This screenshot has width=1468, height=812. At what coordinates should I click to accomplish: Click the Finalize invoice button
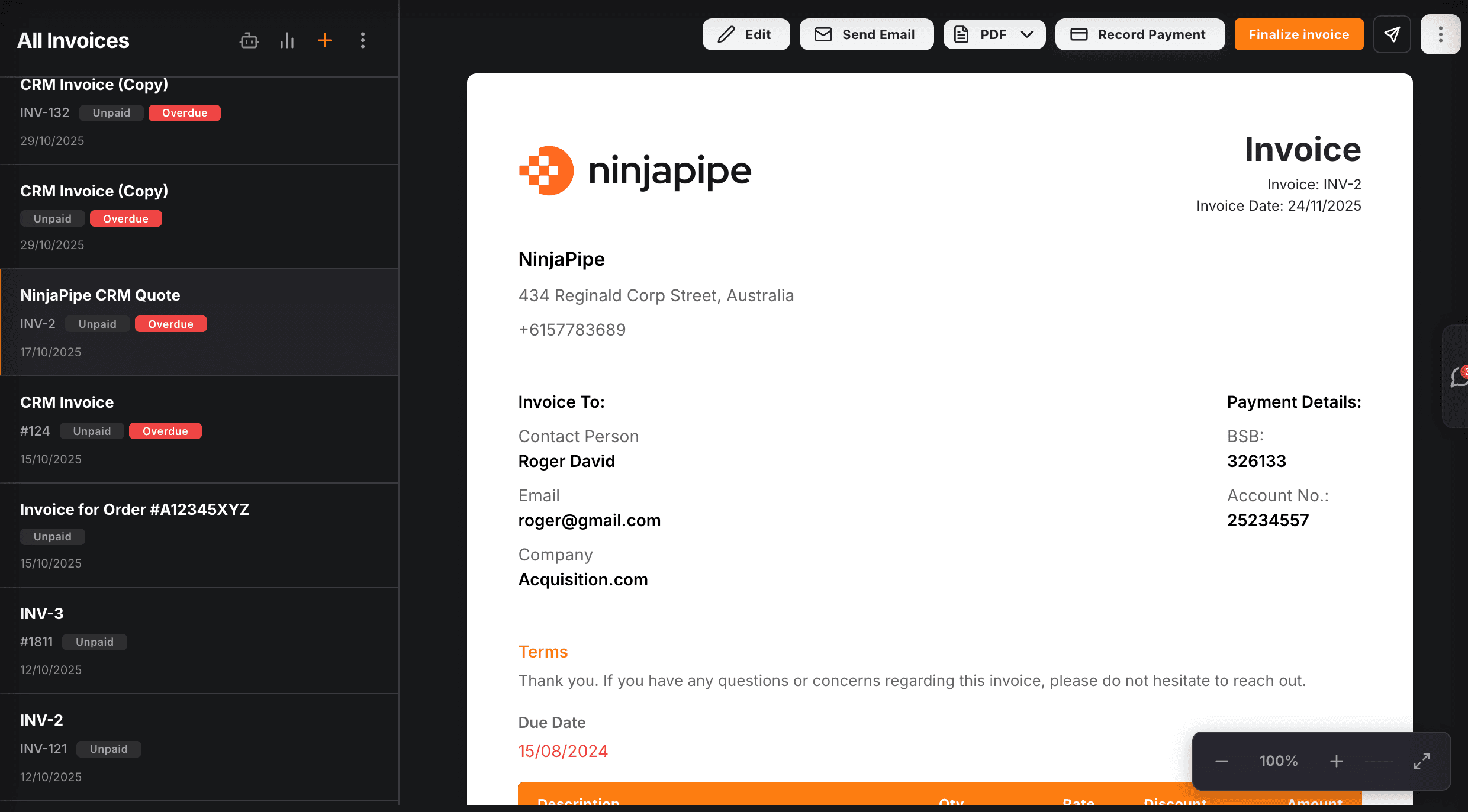coord(1299,34)
